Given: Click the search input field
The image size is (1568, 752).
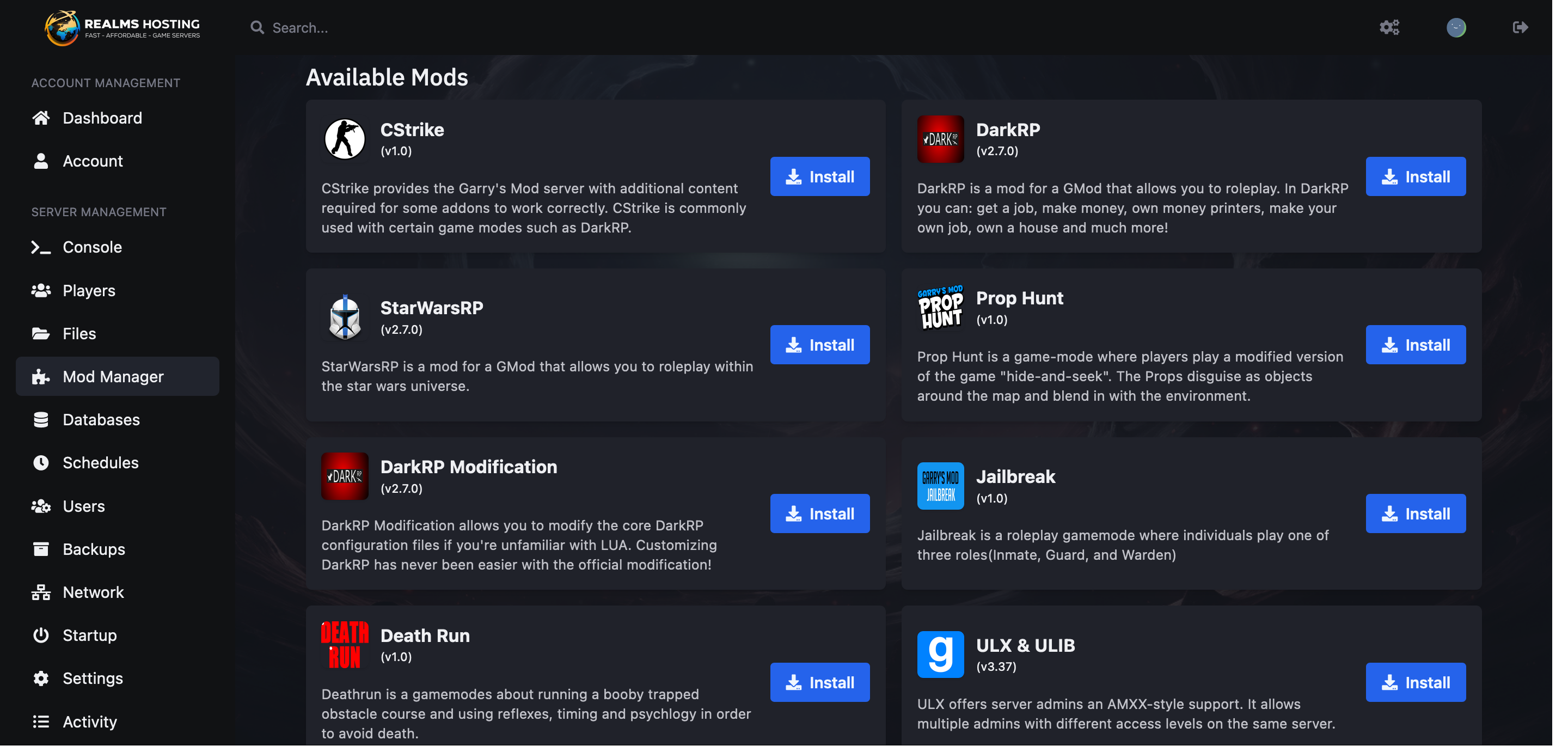Looking at the screenshot, I should click(300, 27).
